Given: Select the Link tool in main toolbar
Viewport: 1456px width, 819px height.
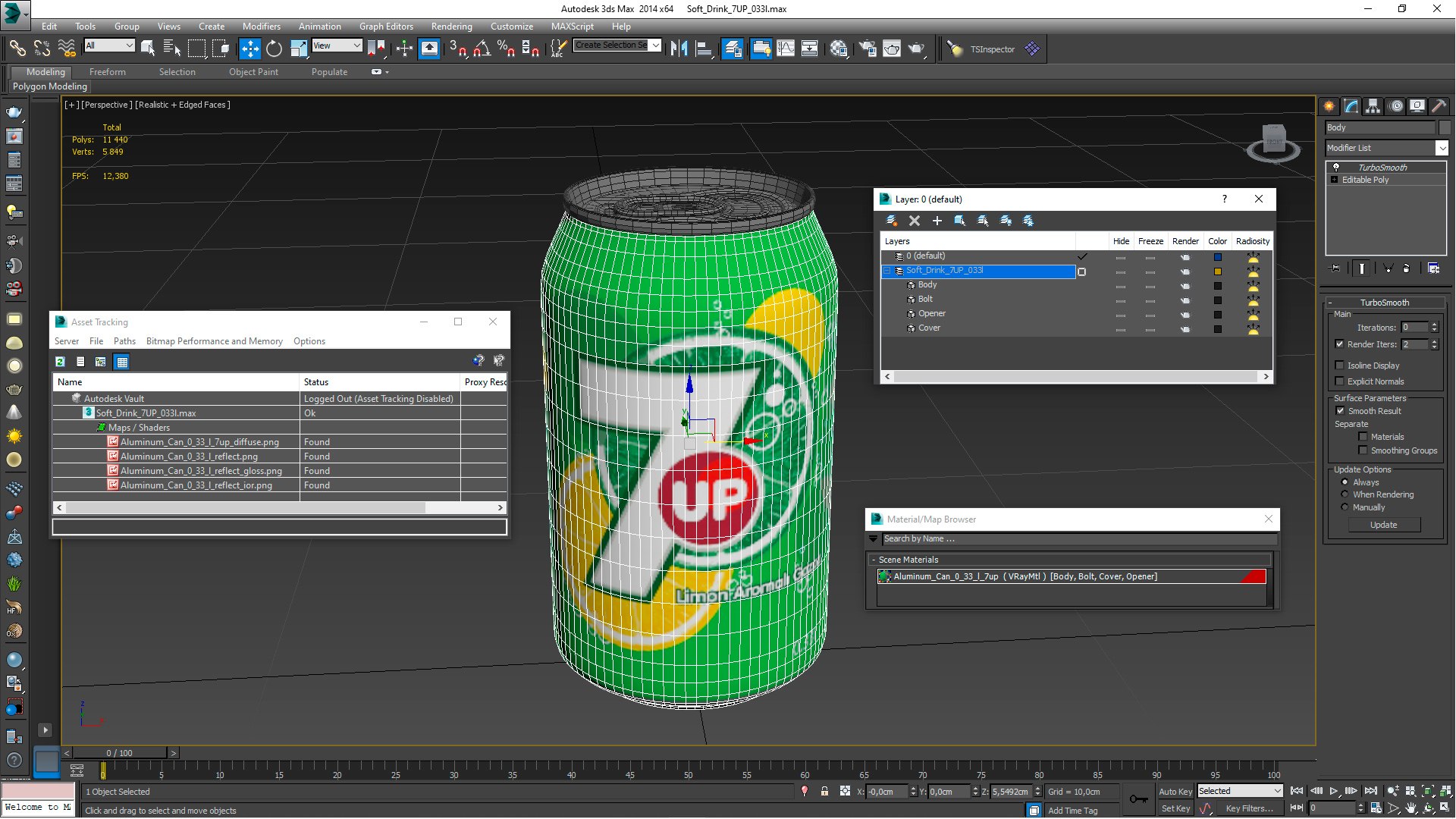Looking at the screenshot, I should [17, 49].
